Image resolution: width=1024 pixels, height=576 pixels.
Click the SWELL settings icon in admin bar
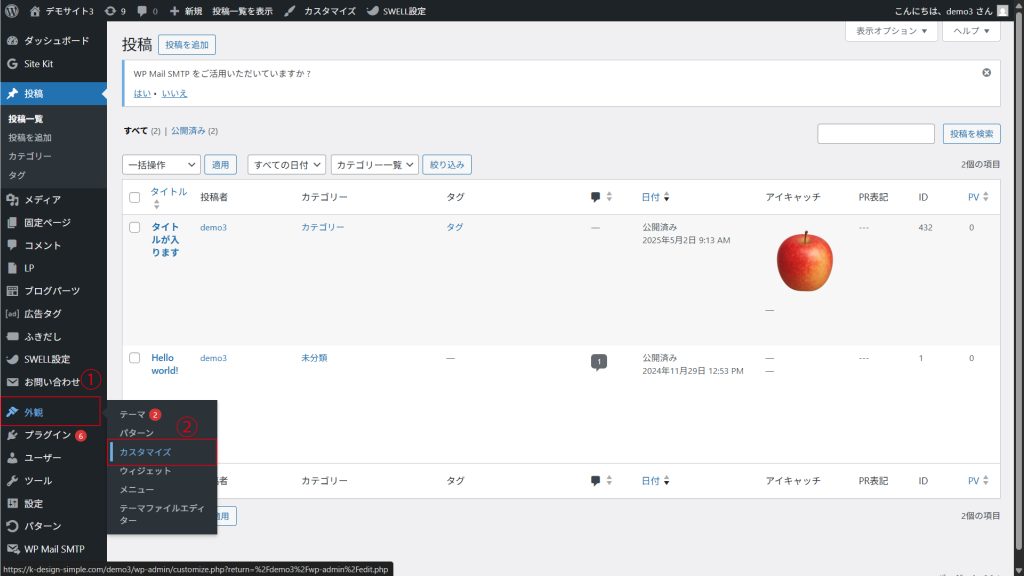coord(372,11)
